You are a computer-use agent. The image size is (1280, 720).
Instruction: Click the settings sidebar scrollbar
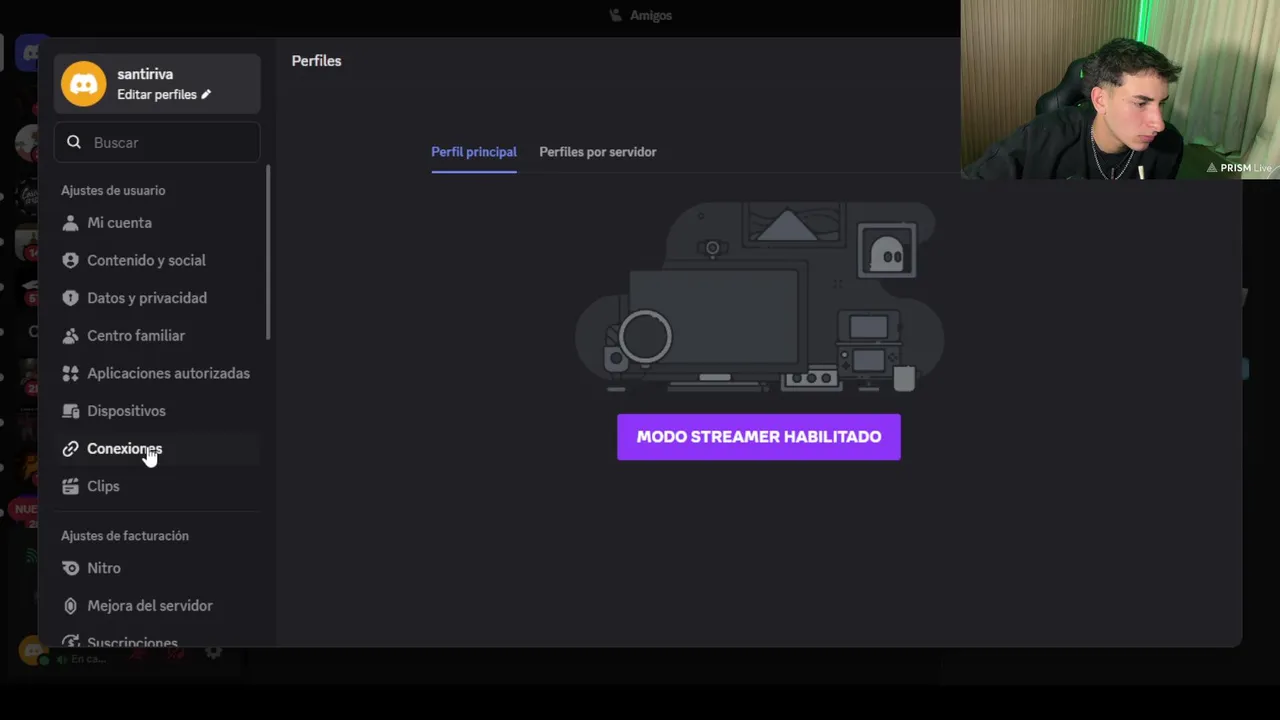(x=268, y=252)
